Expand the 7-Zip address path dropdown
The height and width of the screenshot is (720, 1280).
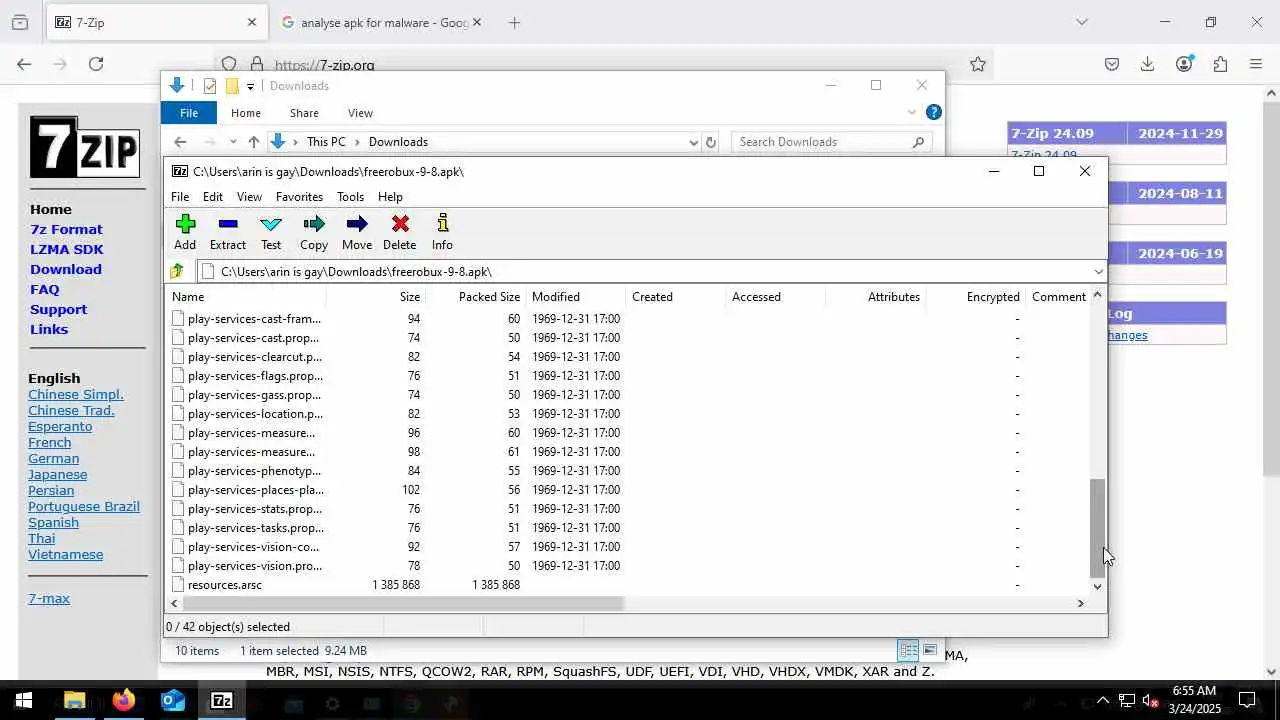pos(1098,272)
